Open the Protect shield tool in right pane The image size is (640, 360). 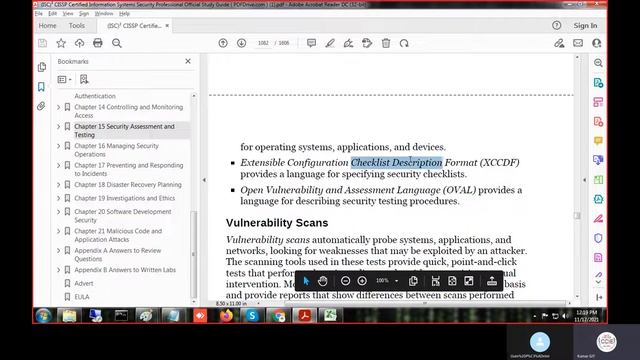[x=598, y=238]
